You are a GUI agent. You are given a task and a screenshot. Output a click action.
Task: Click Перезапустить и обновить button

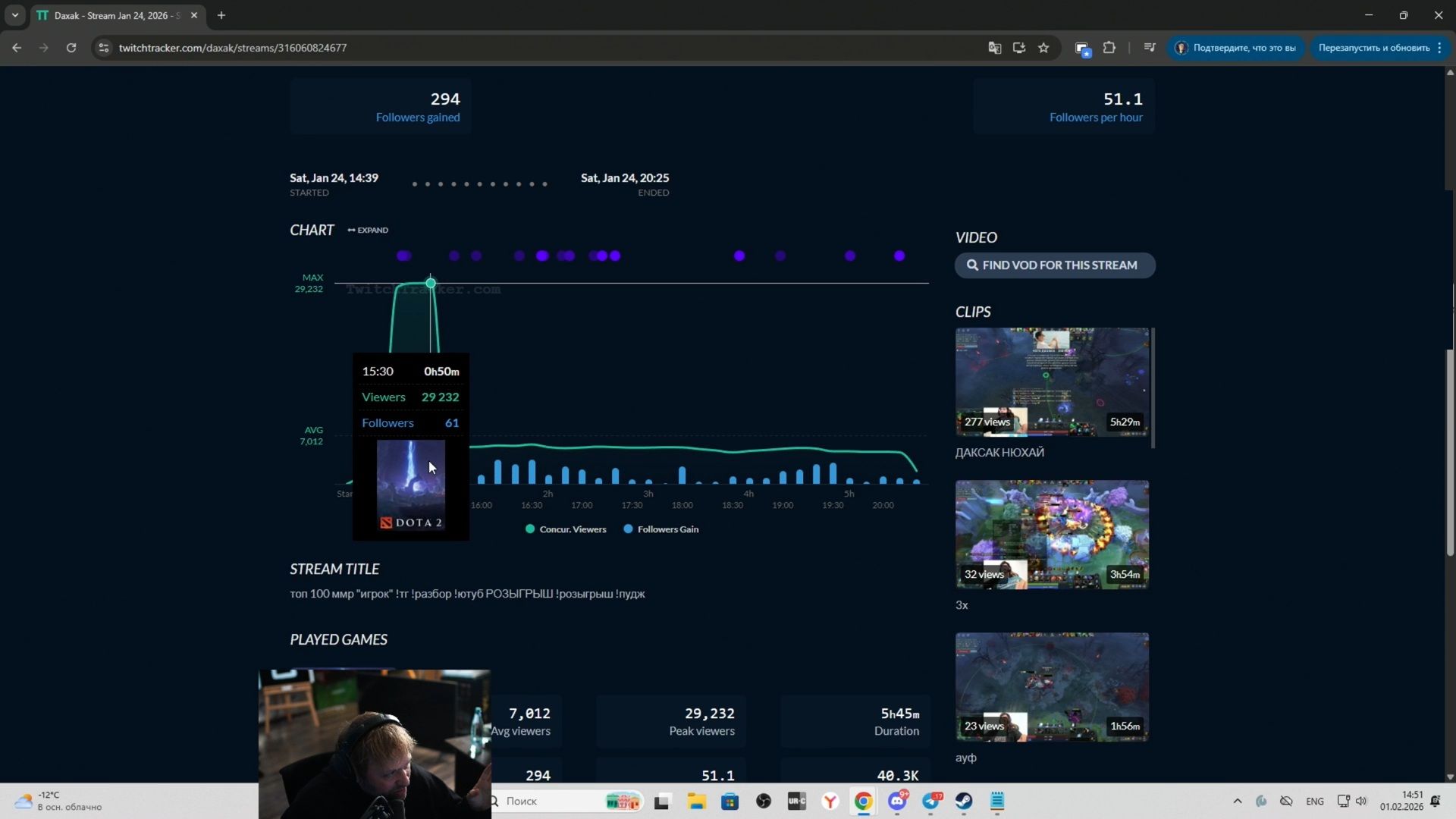click(x=1373, y=48)
